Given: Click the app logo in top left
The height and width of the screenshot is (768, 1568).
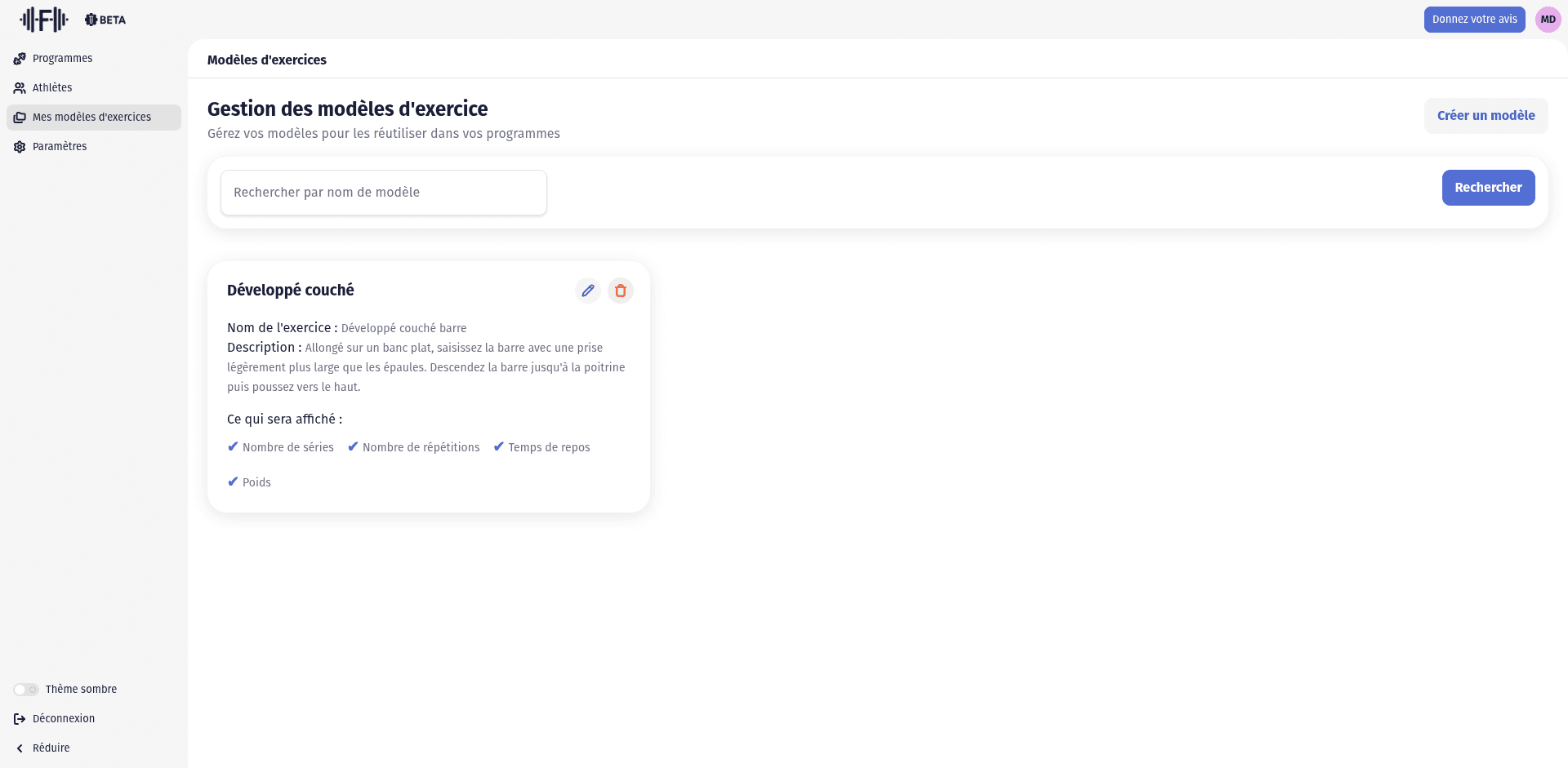Looking at the screenshot, I should [44, 20].
